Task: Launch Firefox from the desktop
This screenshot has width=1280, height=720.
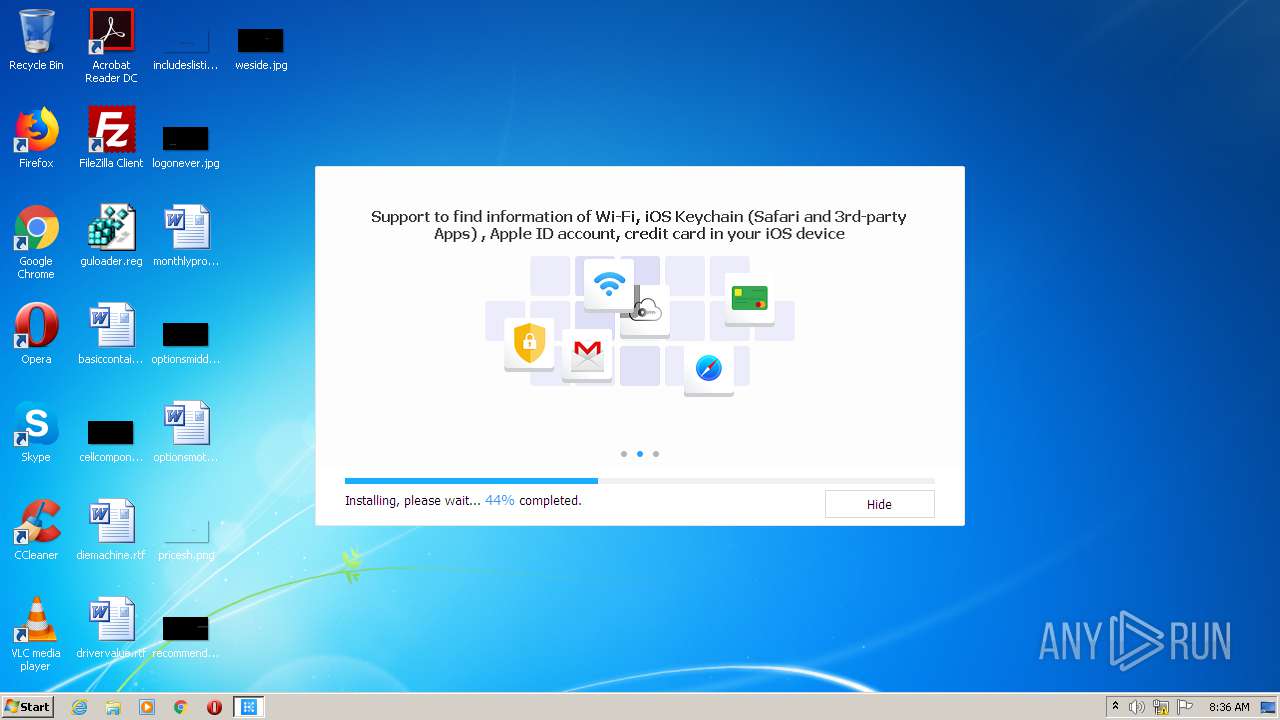Action: (36, 138)
